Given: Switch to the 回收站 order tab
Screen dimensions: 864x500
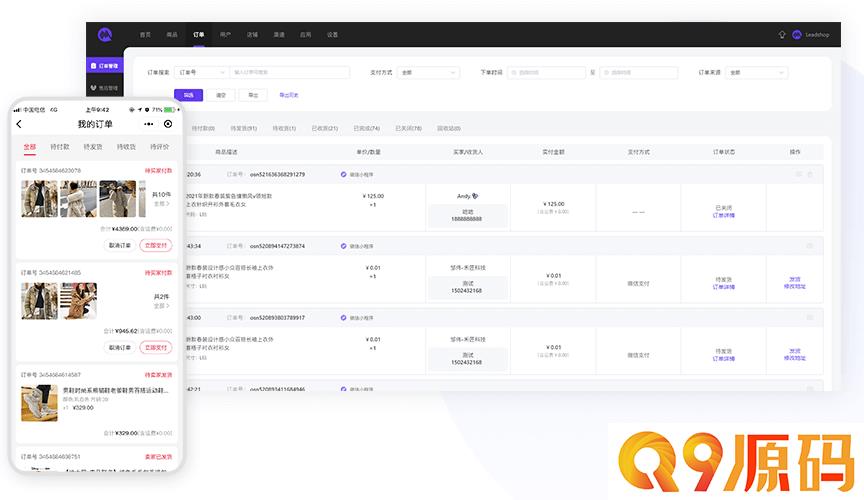Looking at the screenshot, I should click(449, 128).
